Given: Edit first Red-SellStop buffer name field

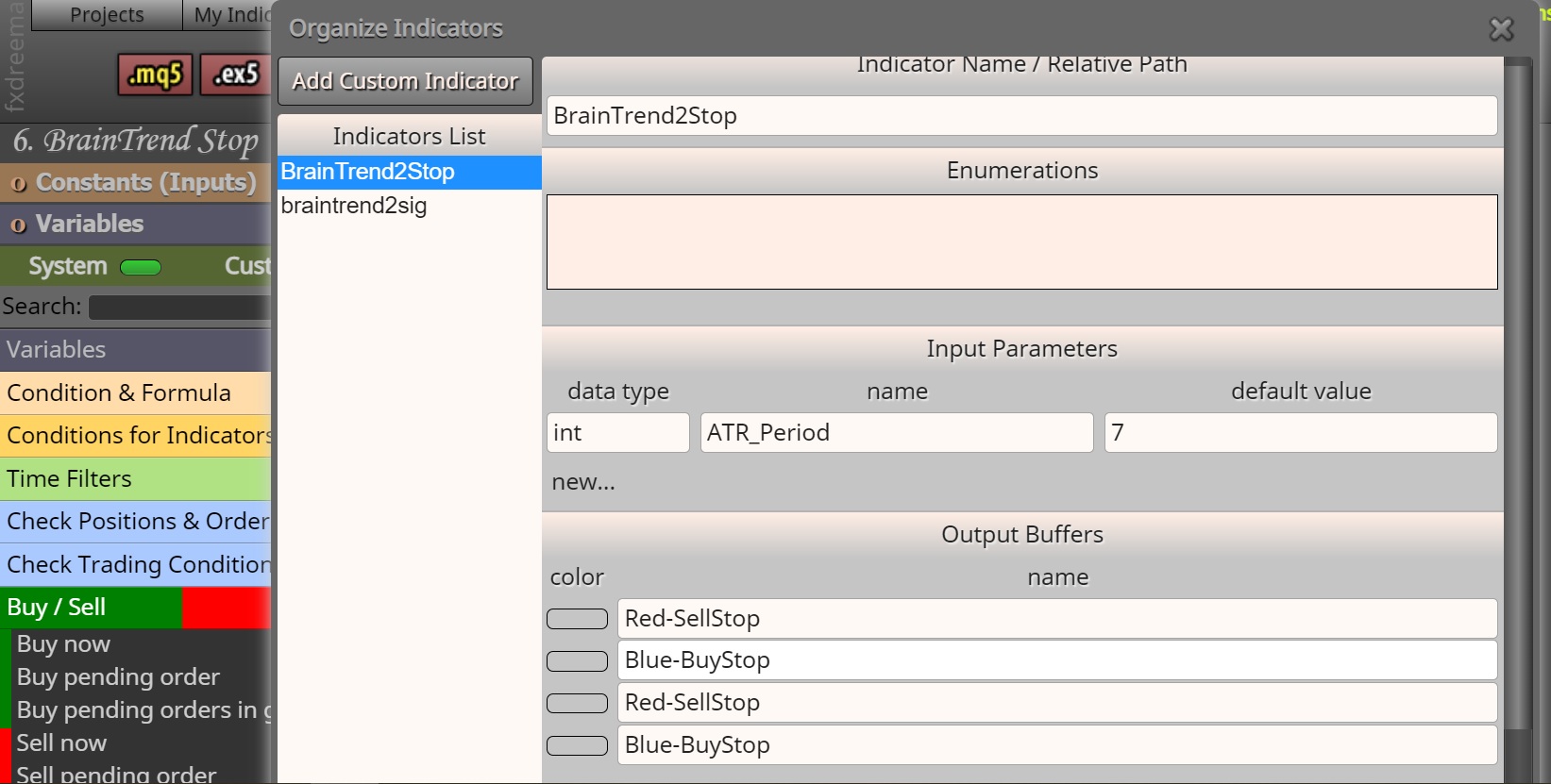Looking at the screenshot, I should 1057,619.
